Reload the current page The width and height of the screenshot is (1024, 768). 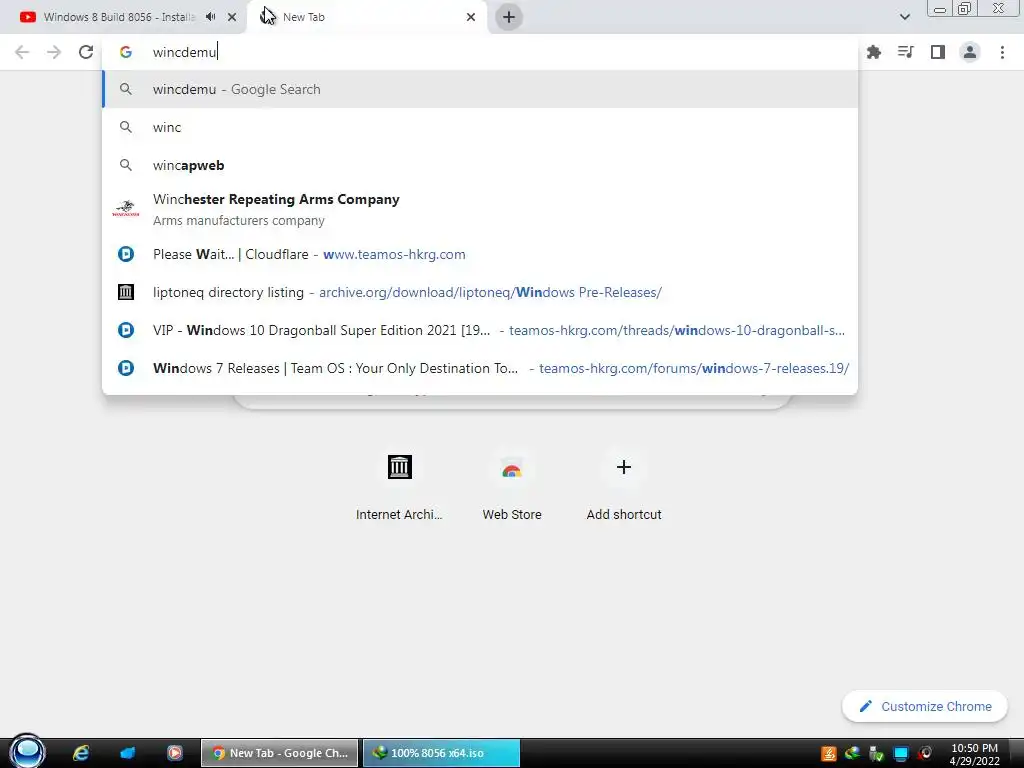pos(86,52)
